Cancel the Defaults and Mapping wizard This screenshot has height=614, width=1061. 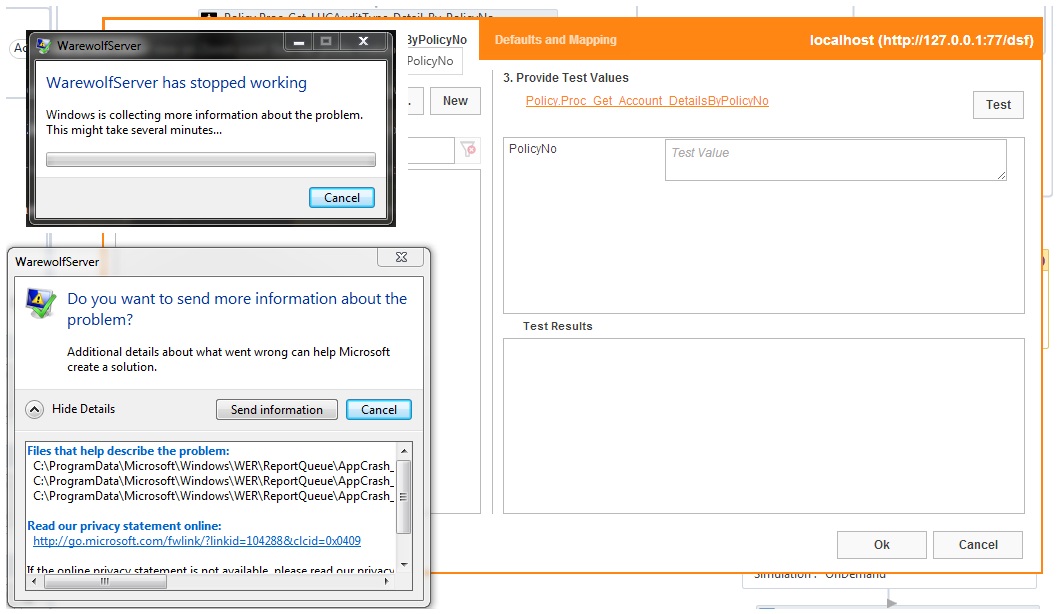(x=977, y=544)
